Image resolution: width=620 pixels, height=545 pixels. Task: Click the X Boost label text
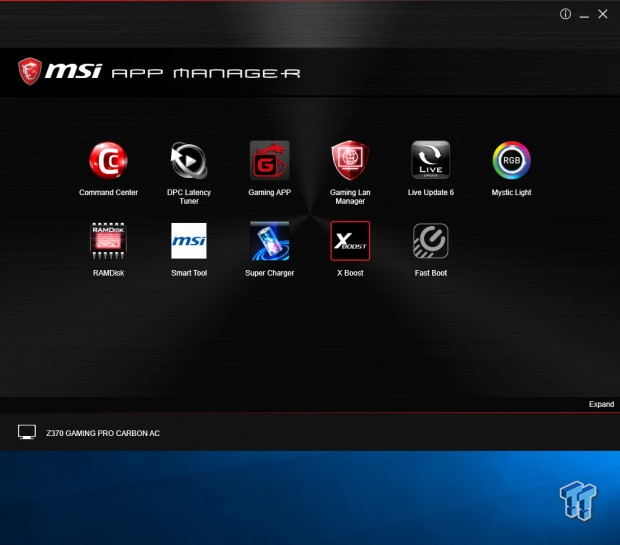click(x=350, y=273)
